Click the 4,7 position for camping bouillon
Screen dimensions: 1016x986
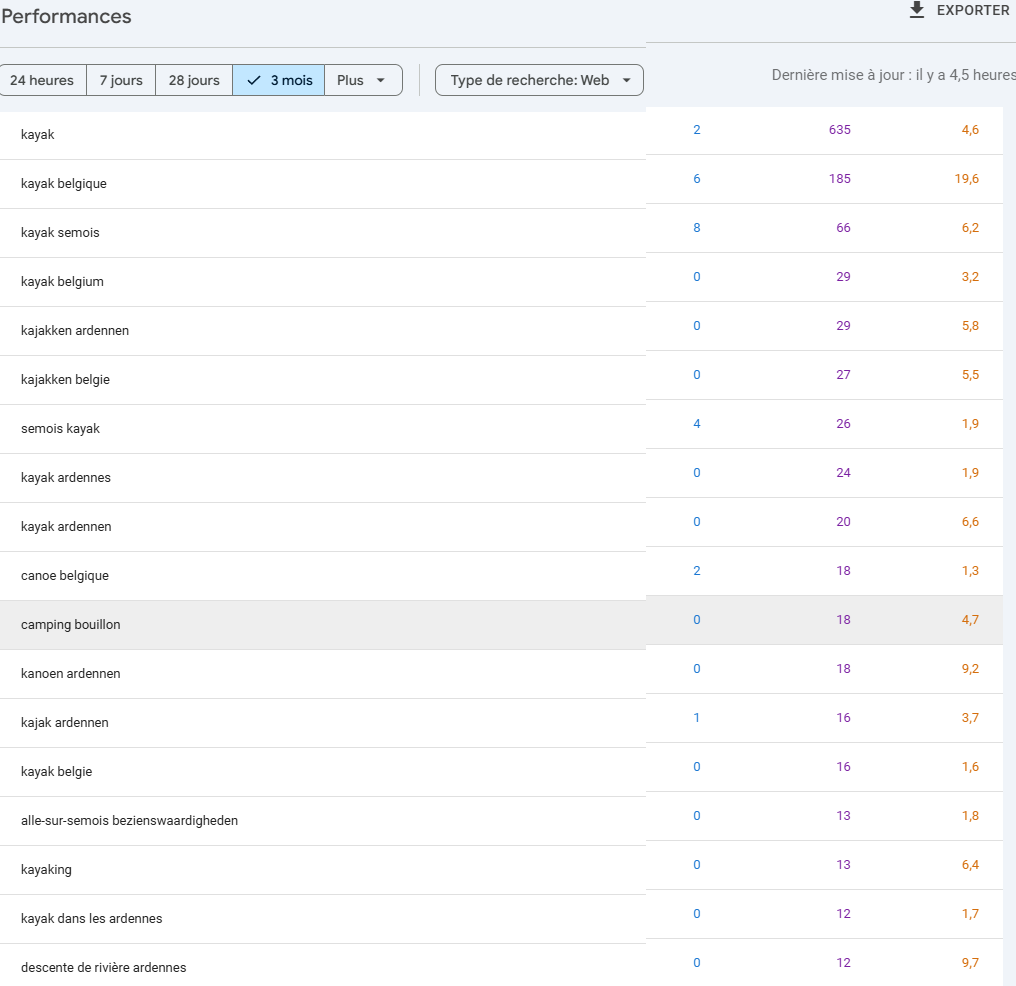(x=970, y=620)
